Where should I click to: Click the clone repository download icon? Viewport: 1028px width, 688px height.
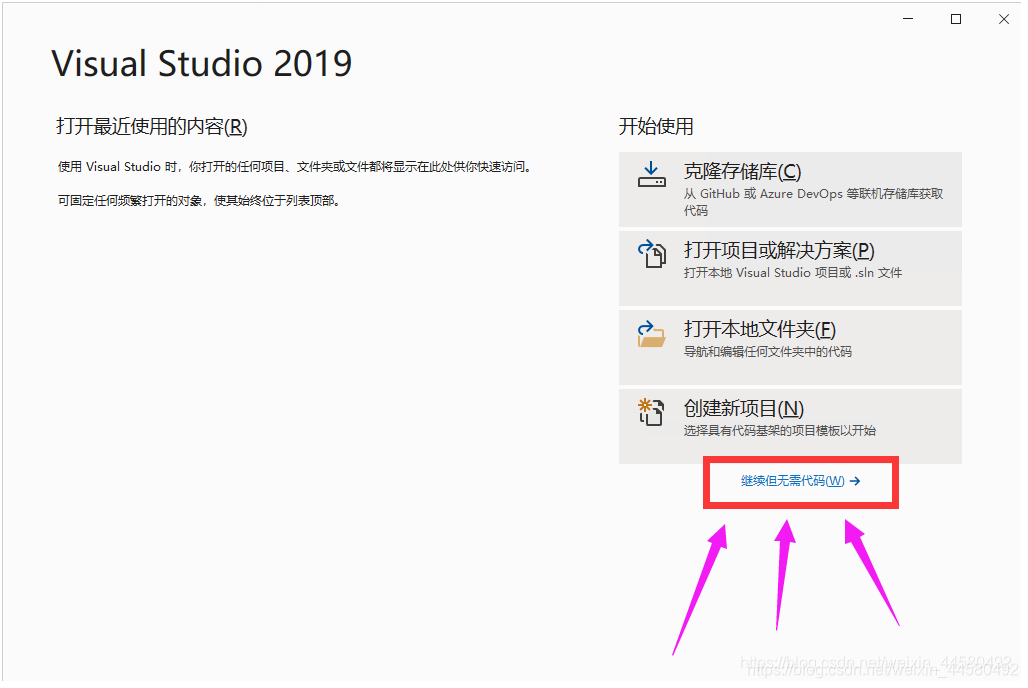652,174
